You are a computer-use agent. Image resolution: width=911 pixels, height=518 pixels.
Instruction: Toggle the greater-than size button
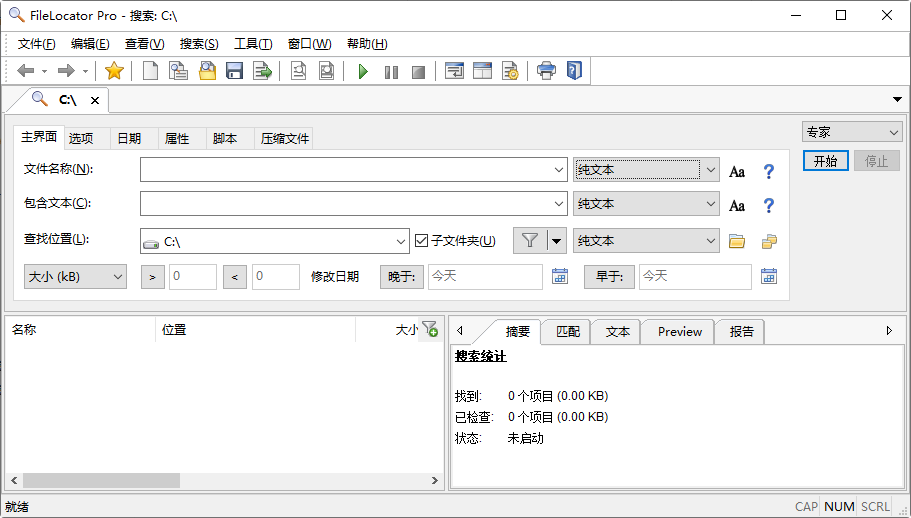153,277
